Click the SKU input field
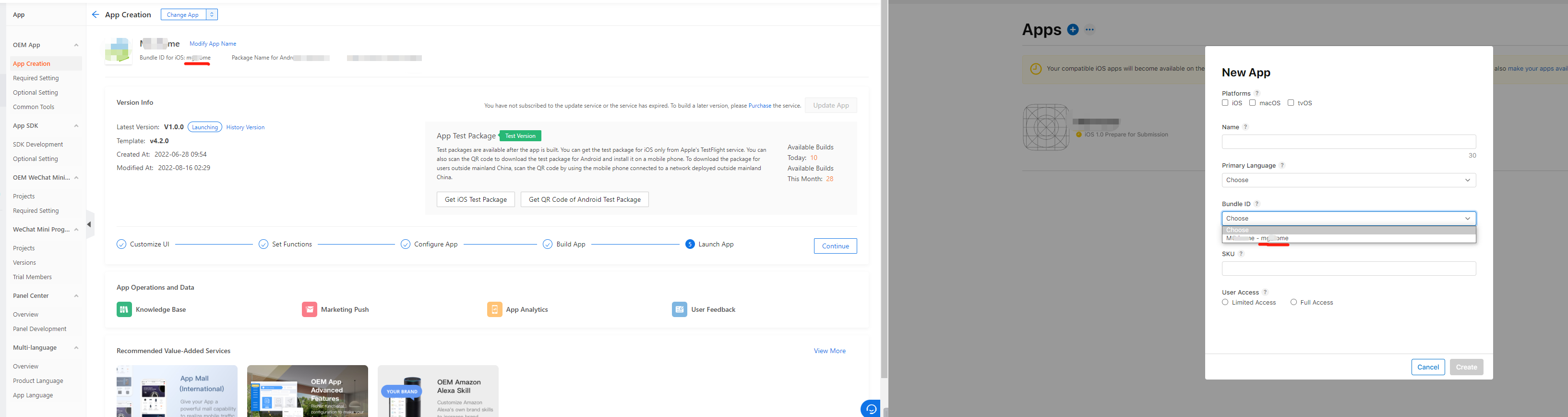This screenshot has width=1568, height=417. (x=1348, y=269)
